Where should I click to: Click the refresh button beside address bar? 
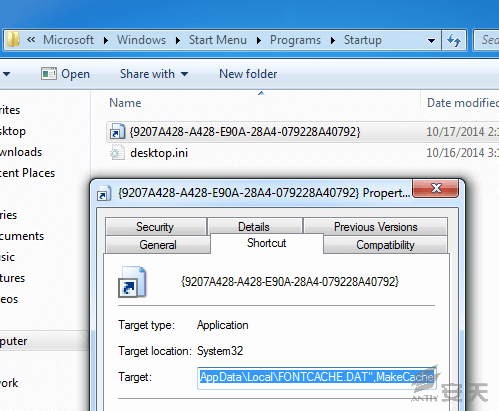tap(454, 40)
